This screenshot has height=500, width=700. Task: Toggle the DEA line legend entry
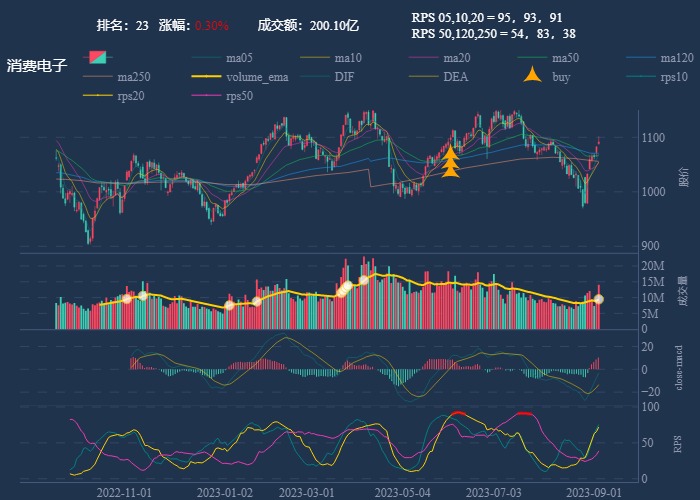[455, 77]
